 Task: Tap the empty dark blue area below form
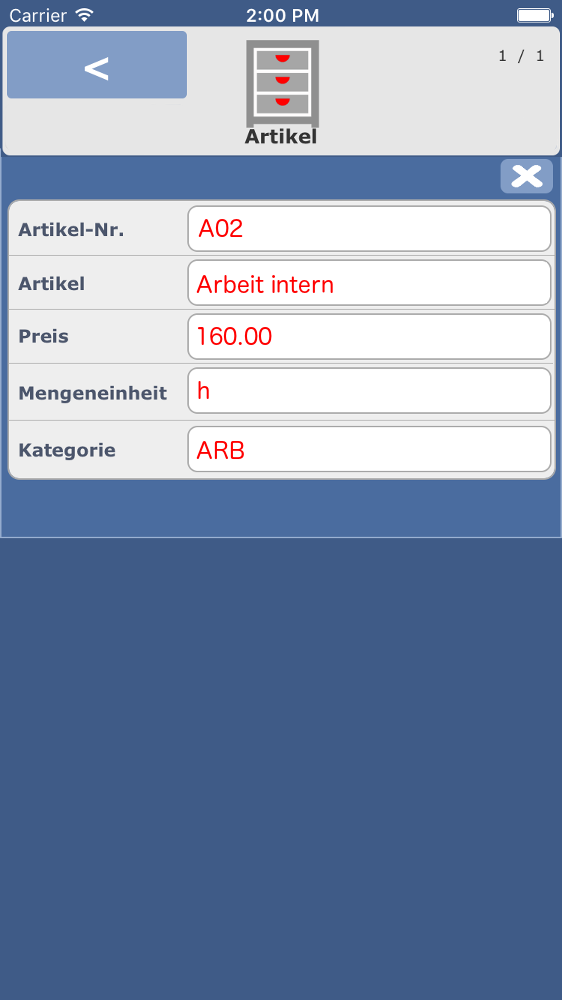pos(281,765)
